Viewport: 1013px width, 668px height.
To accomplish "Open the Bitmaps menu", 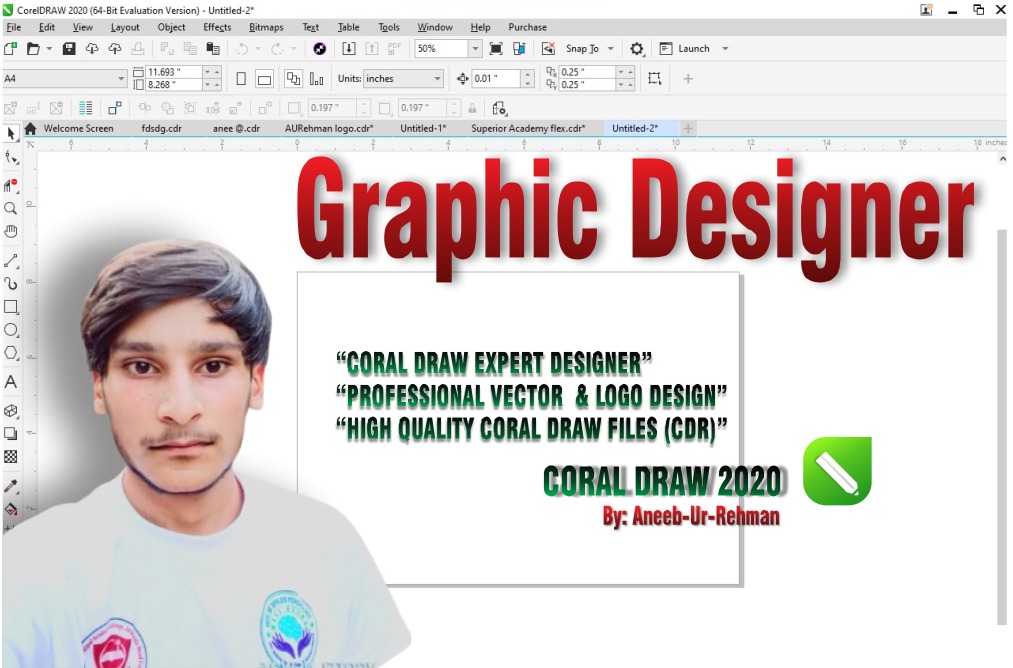I will pos(265,27).
